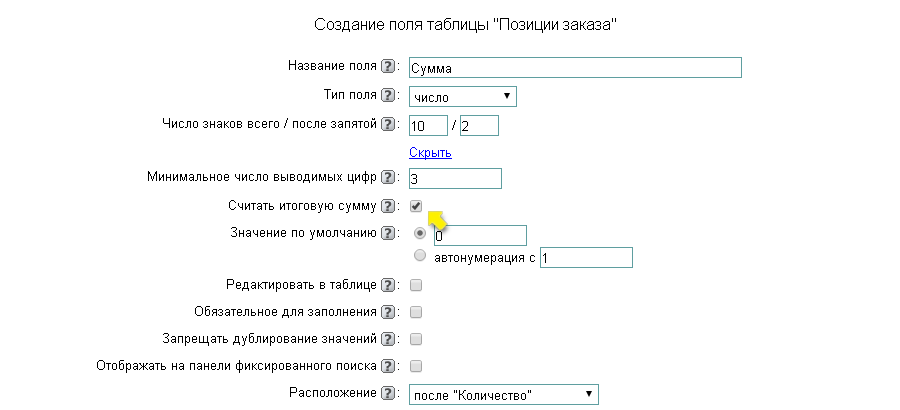Show help for "Минимальное число выводимых цифр"
This screenshot has width=900, height=410.
pyautogui.click(x=388, y=178)
